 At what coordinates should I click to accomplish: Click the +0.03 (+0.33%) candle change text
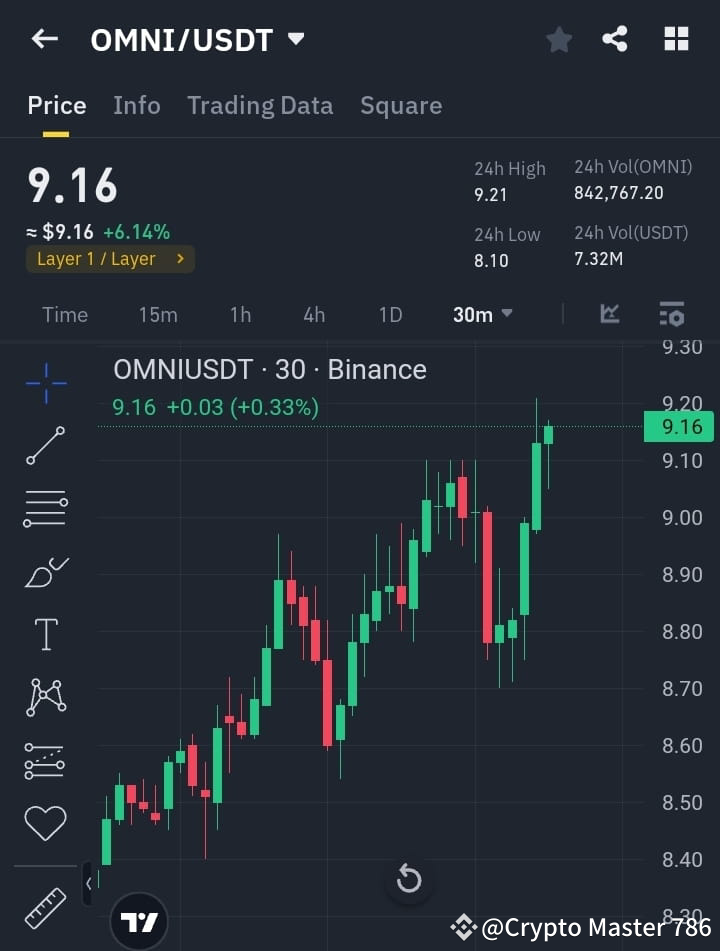(243, 407)
